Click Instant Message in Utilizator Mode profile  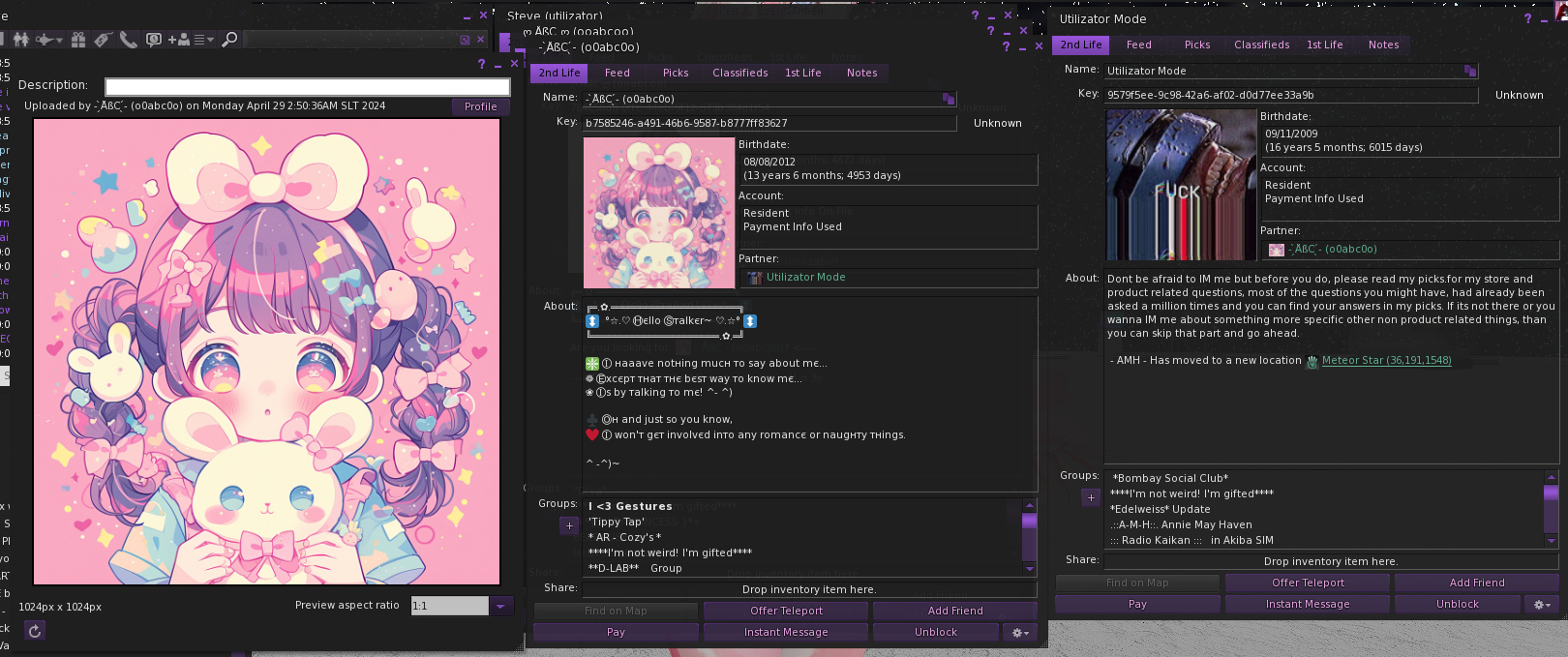[x=1308, y=605]
